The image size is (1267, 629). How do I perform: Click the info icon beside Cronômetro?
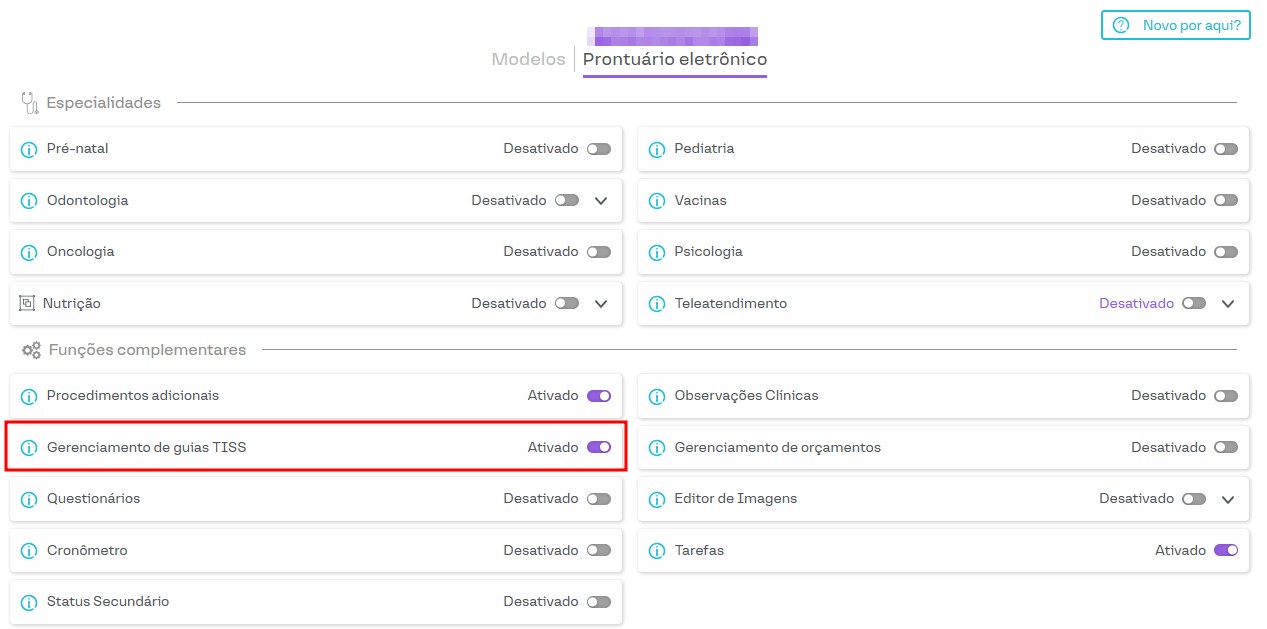click(29, 551)
